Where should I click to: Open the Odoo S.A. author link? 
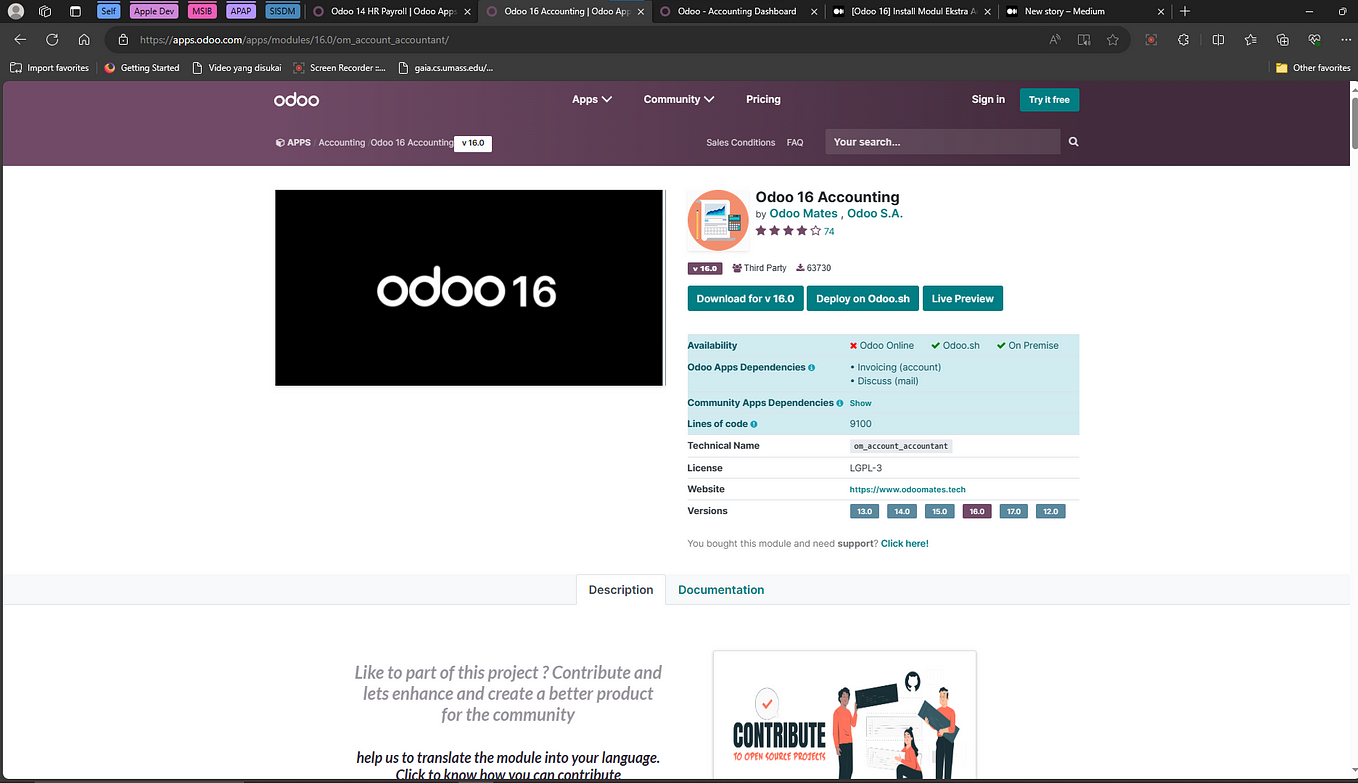point(875,213)
